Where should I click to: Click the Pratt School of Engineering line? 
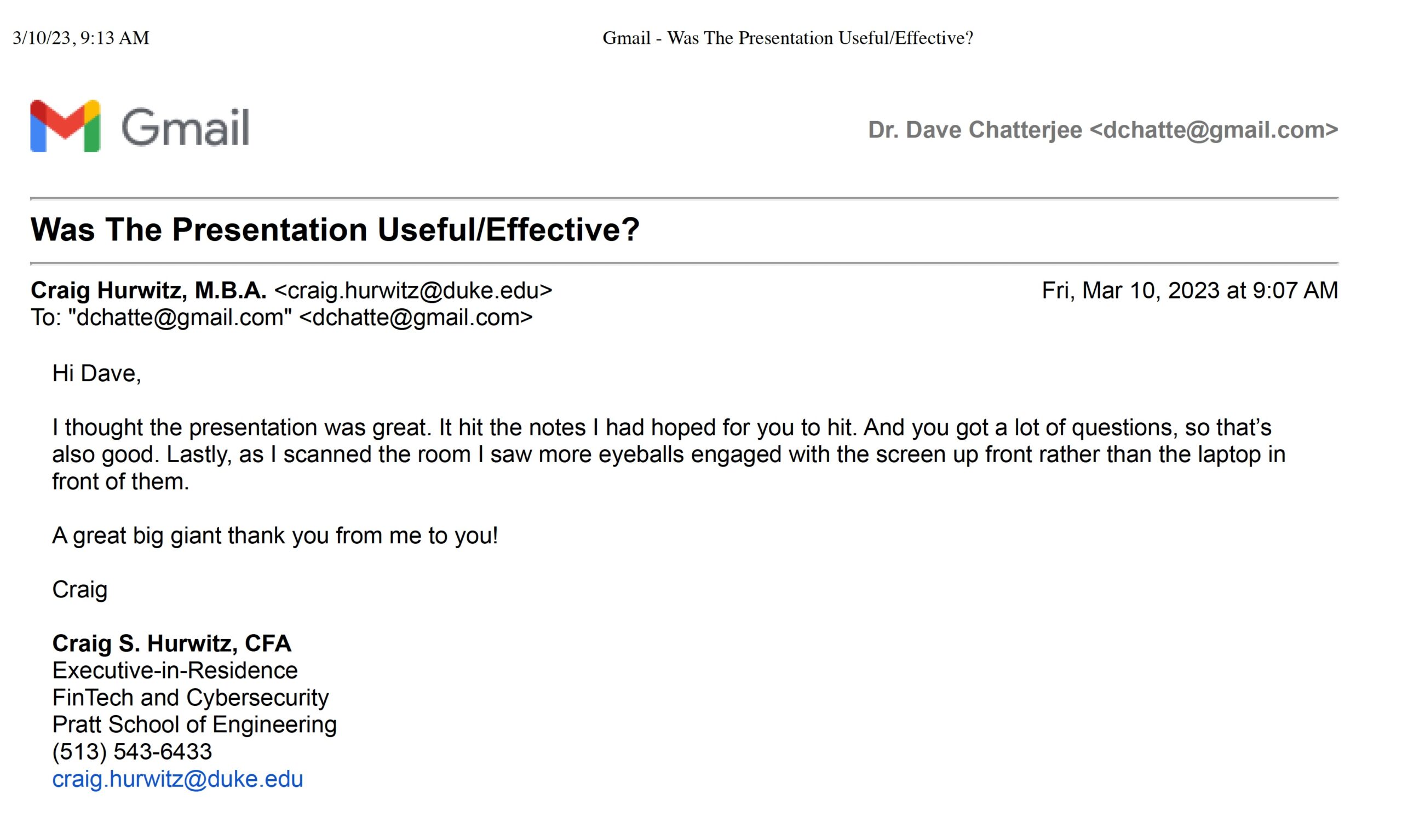[194, 725]
